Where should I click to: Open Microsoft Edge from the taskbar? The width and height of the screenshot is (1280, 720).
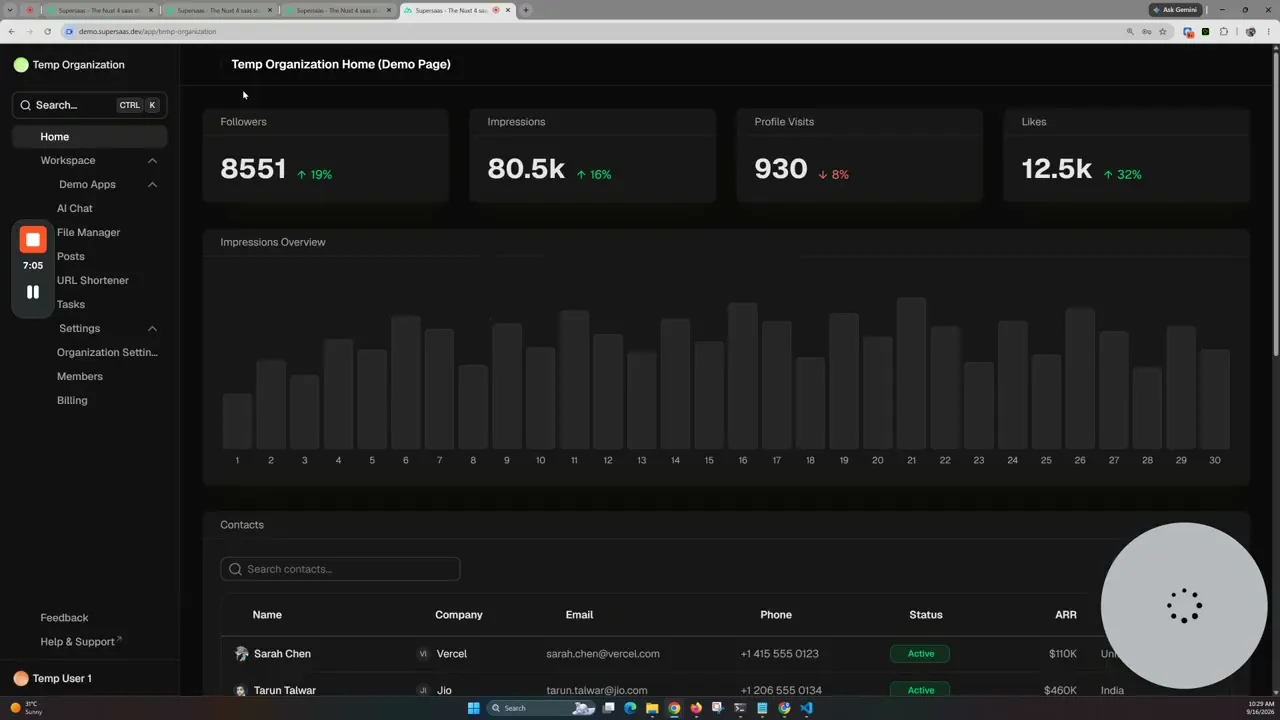630,708
